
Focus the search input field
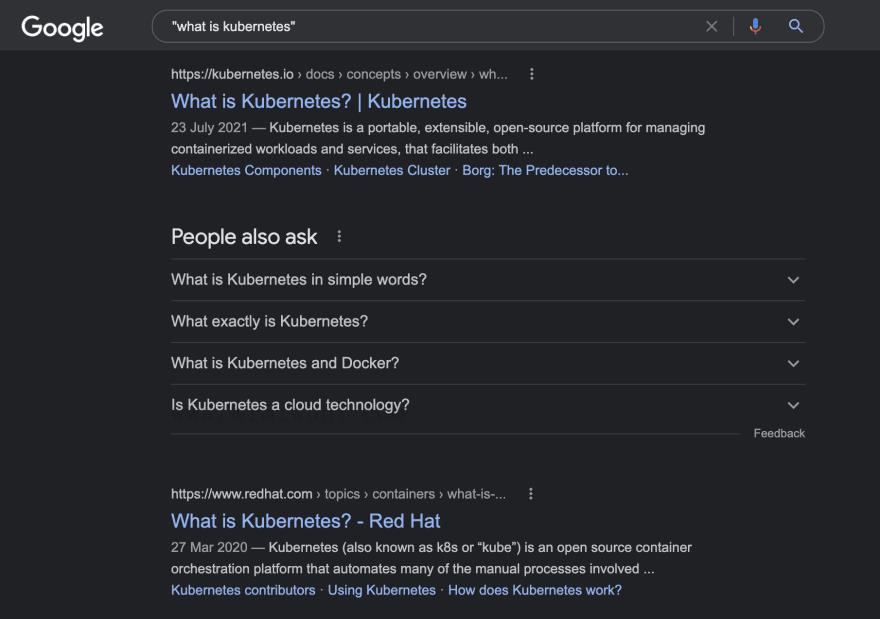(x=432, y=26)
